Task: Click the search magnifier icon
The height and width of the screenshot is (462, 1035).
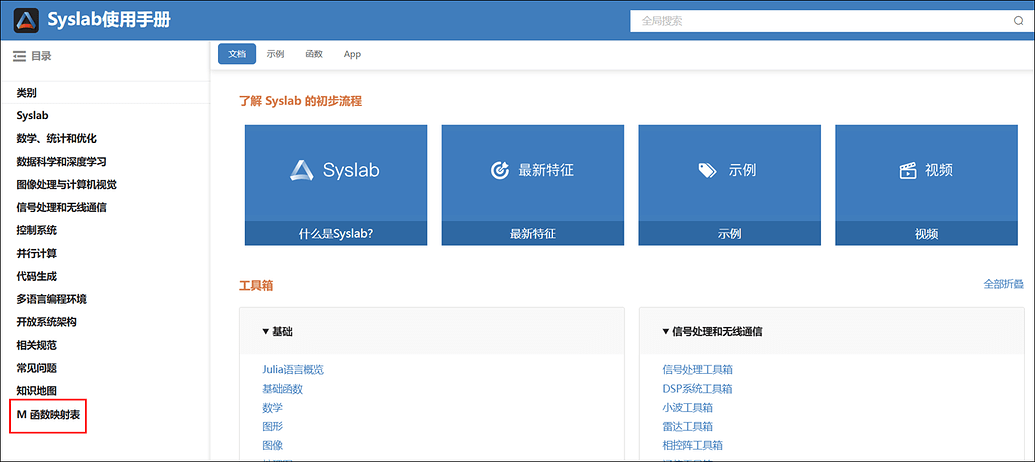Action: (x=1018, y=21)
